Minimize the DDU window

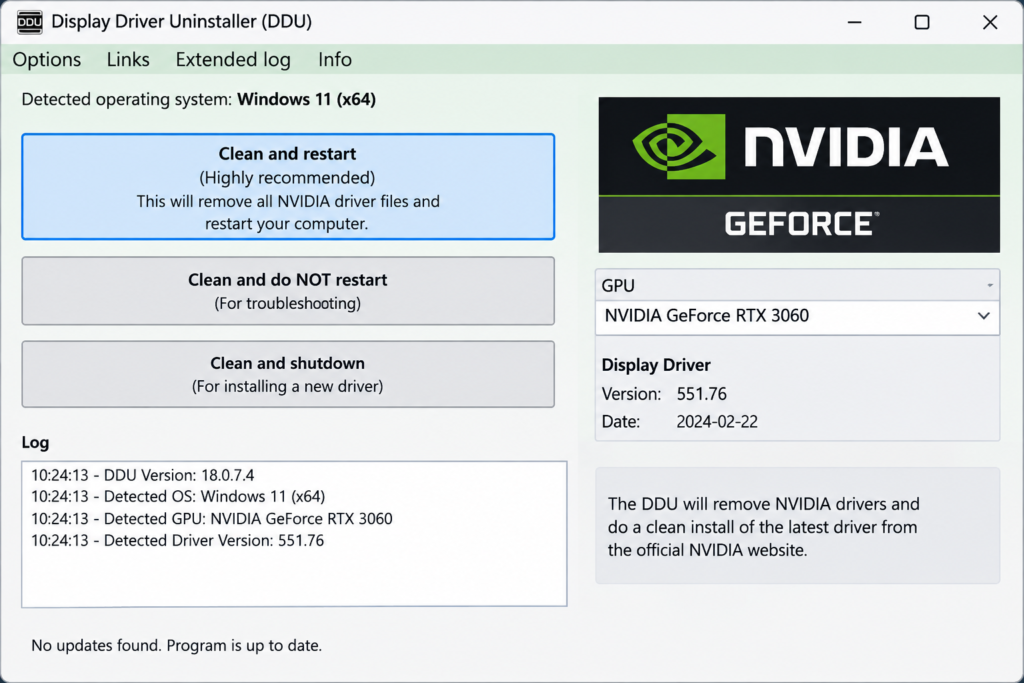(x=854, y=22)
